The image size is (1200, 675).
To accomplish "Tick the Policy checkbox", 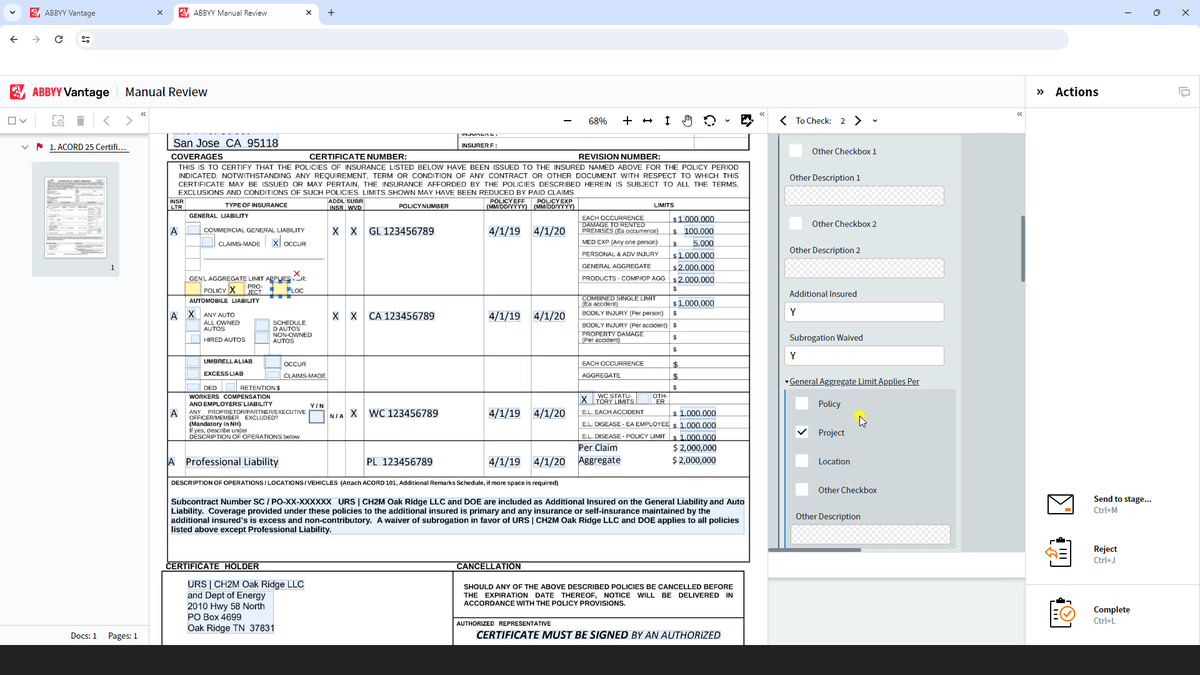I will [x=802, y=404].
